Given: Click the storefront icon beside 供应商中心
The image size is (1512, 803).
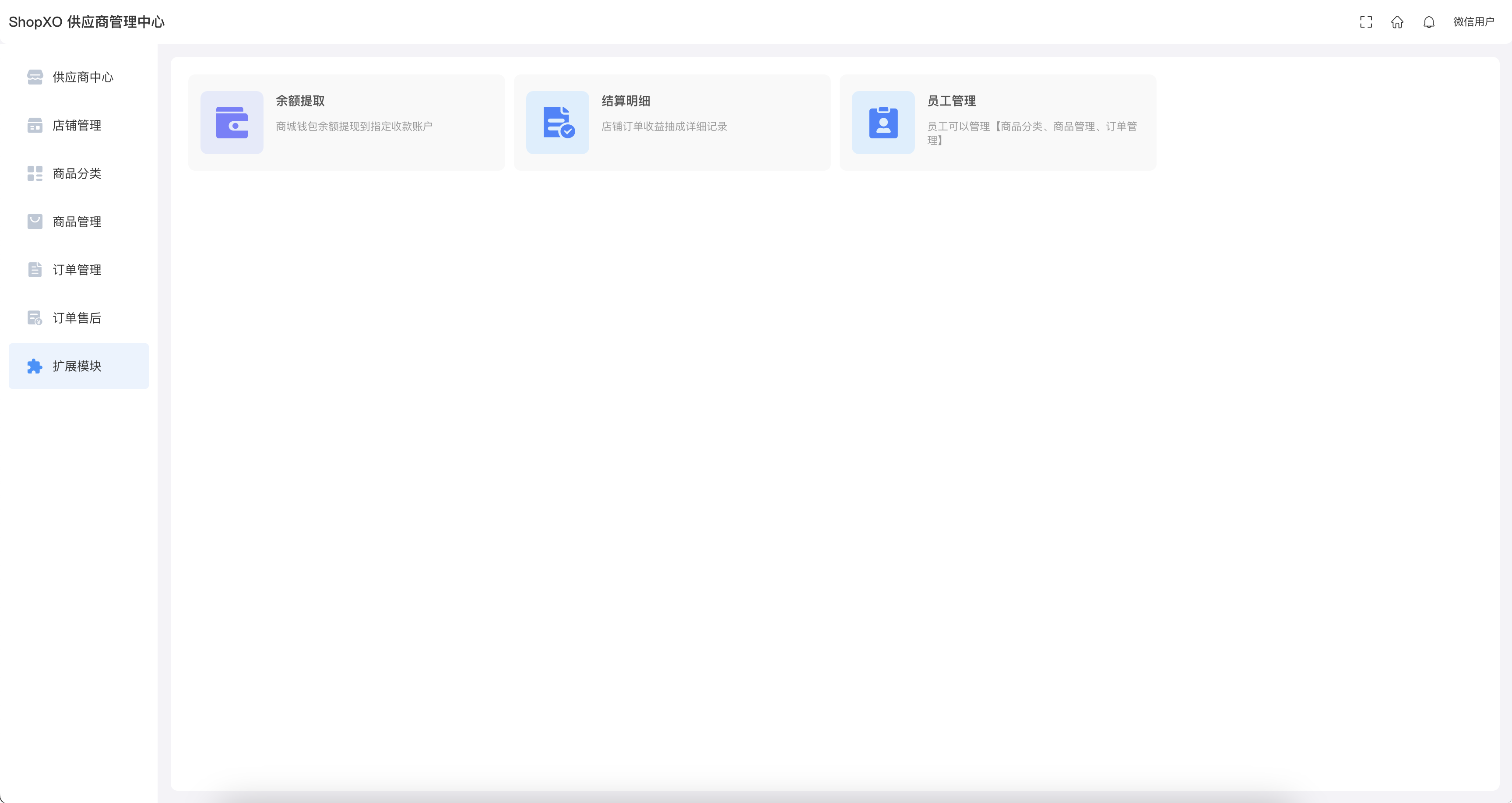Looking at the screenshot, I should 35,77.
